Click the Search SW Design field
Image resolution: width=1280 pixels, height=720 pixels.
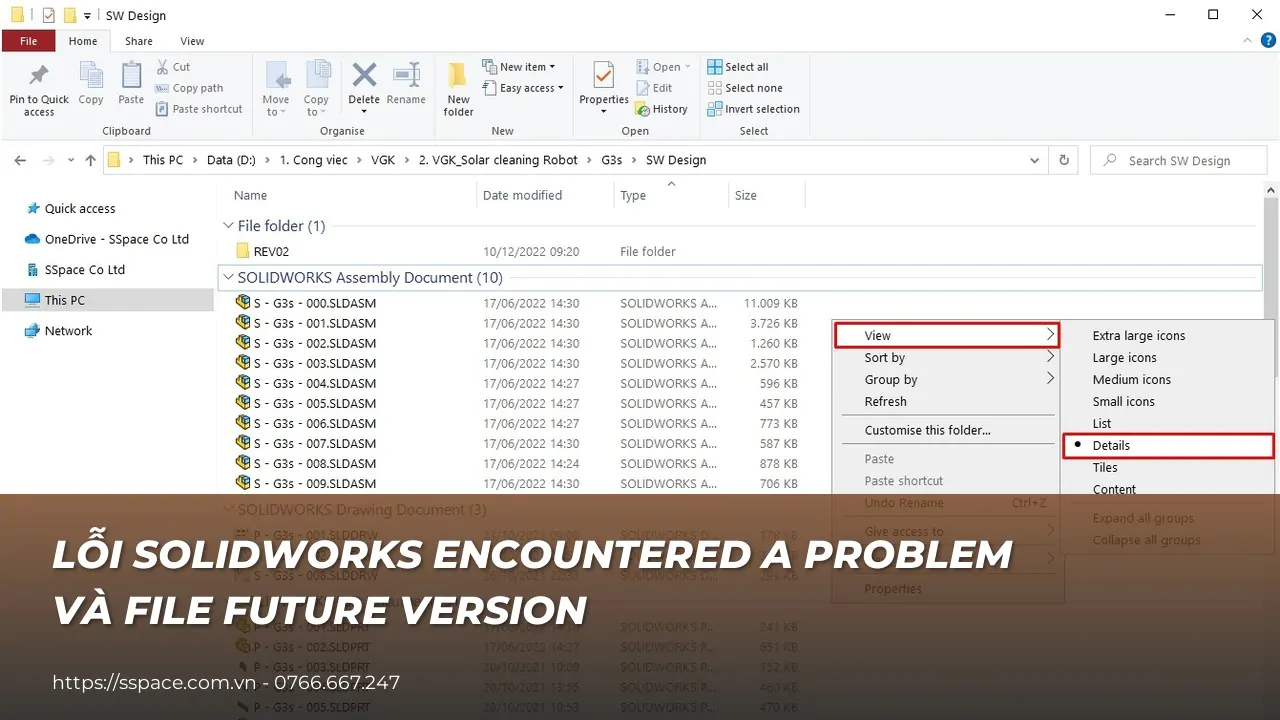coord(1179,160)
